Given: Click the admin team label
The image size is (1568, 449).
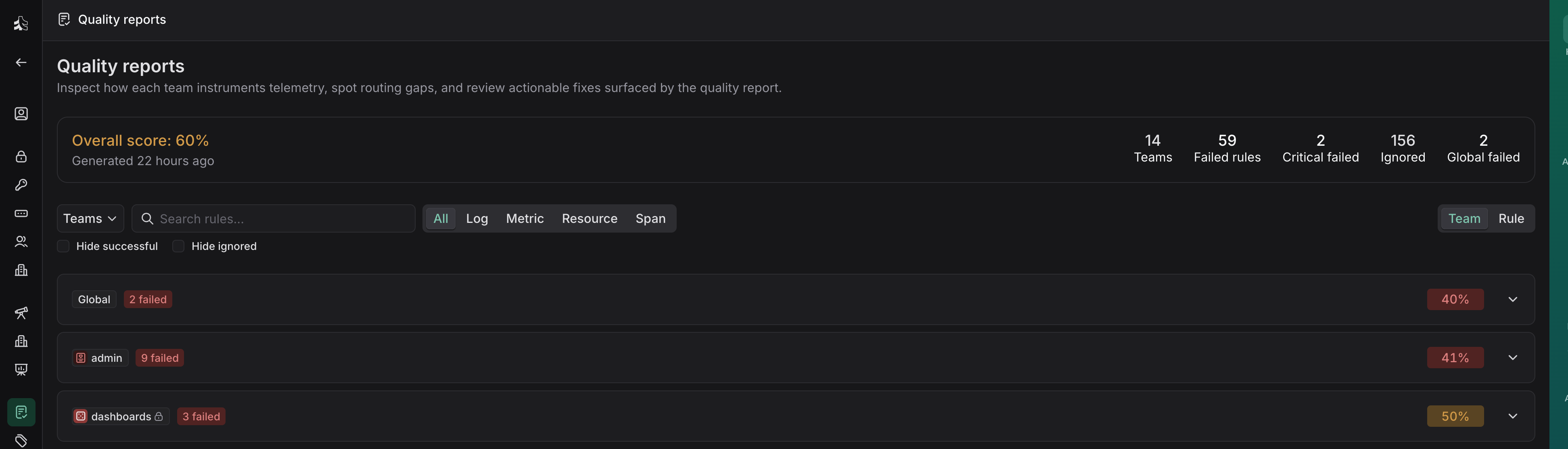Looking at the screenshot, I should [100, 358].
